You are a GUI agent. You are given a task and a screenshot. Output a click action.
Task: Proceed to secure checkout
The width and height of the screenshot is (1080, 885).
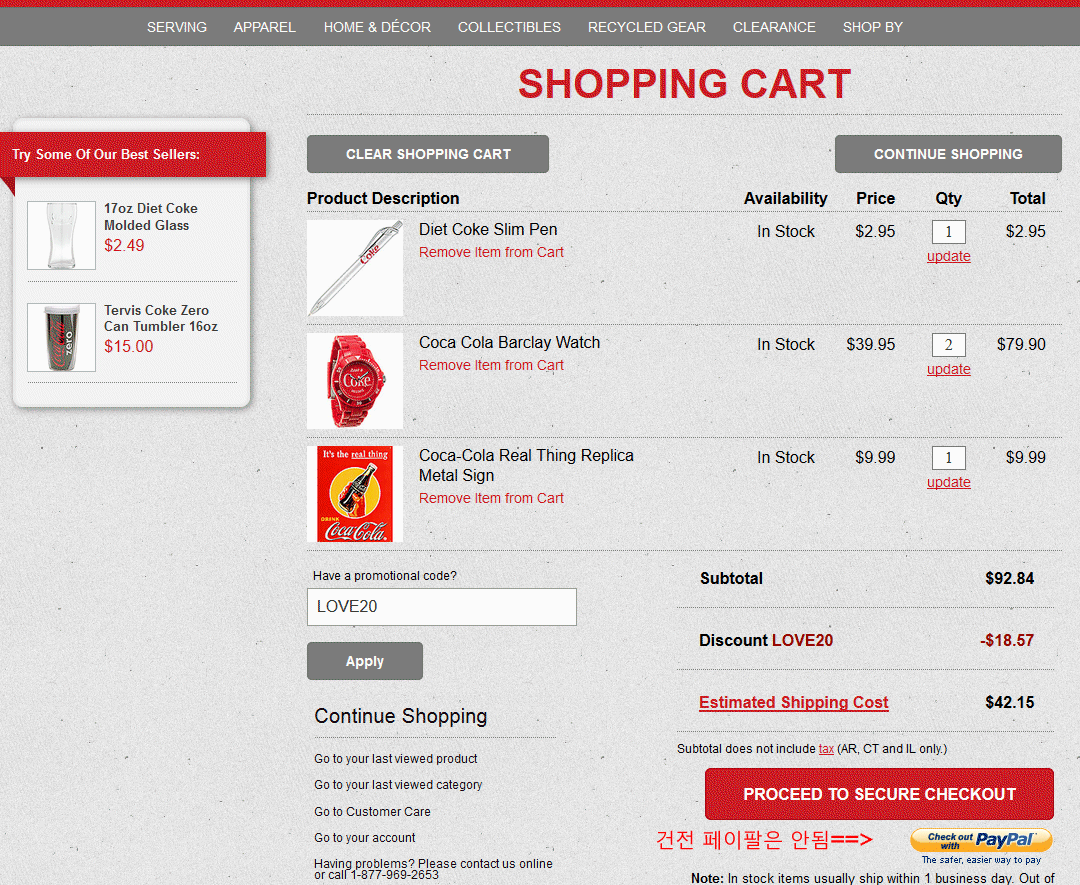(879, 794)
